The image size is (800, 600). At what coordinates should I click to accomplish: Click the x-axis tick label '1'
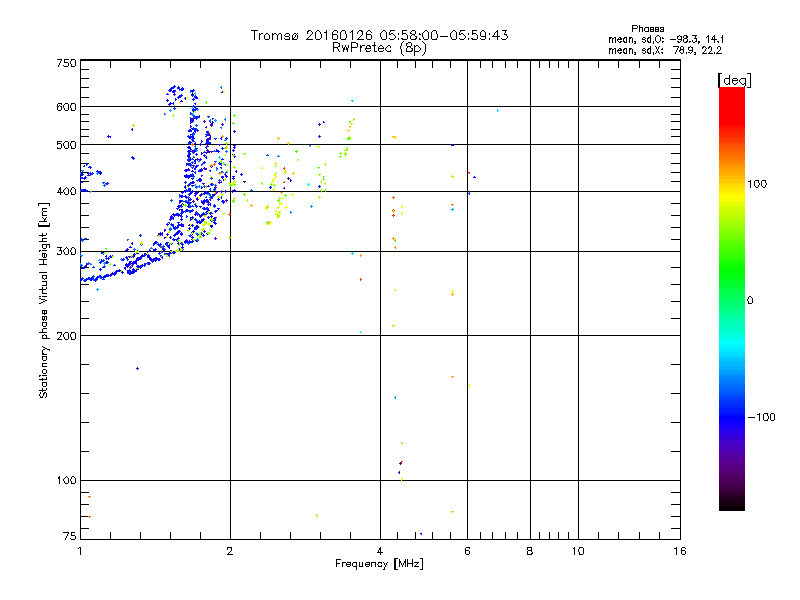pyautogui.click(x=80, y=551)
